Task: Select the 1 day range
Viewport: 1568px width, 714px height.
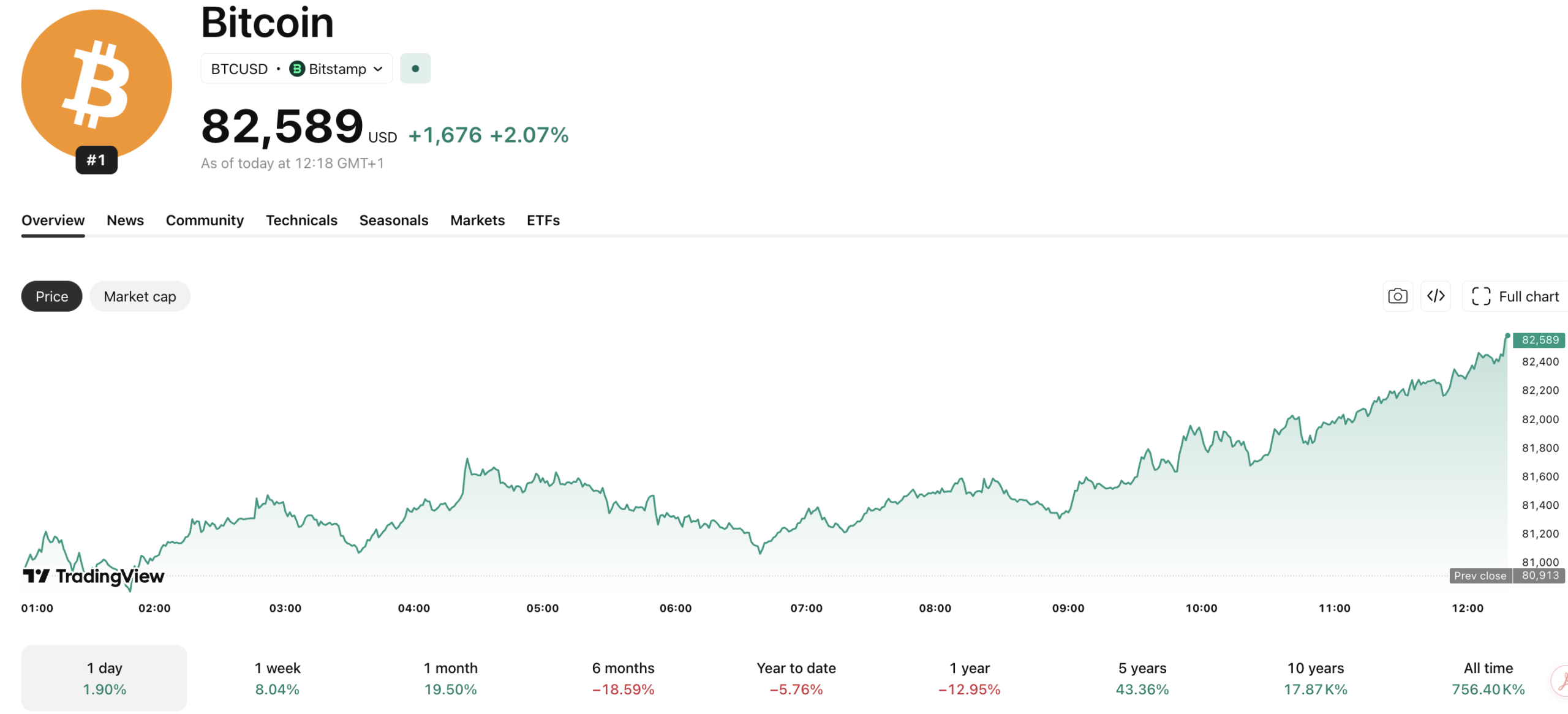Action: click(x=104, y=678)
